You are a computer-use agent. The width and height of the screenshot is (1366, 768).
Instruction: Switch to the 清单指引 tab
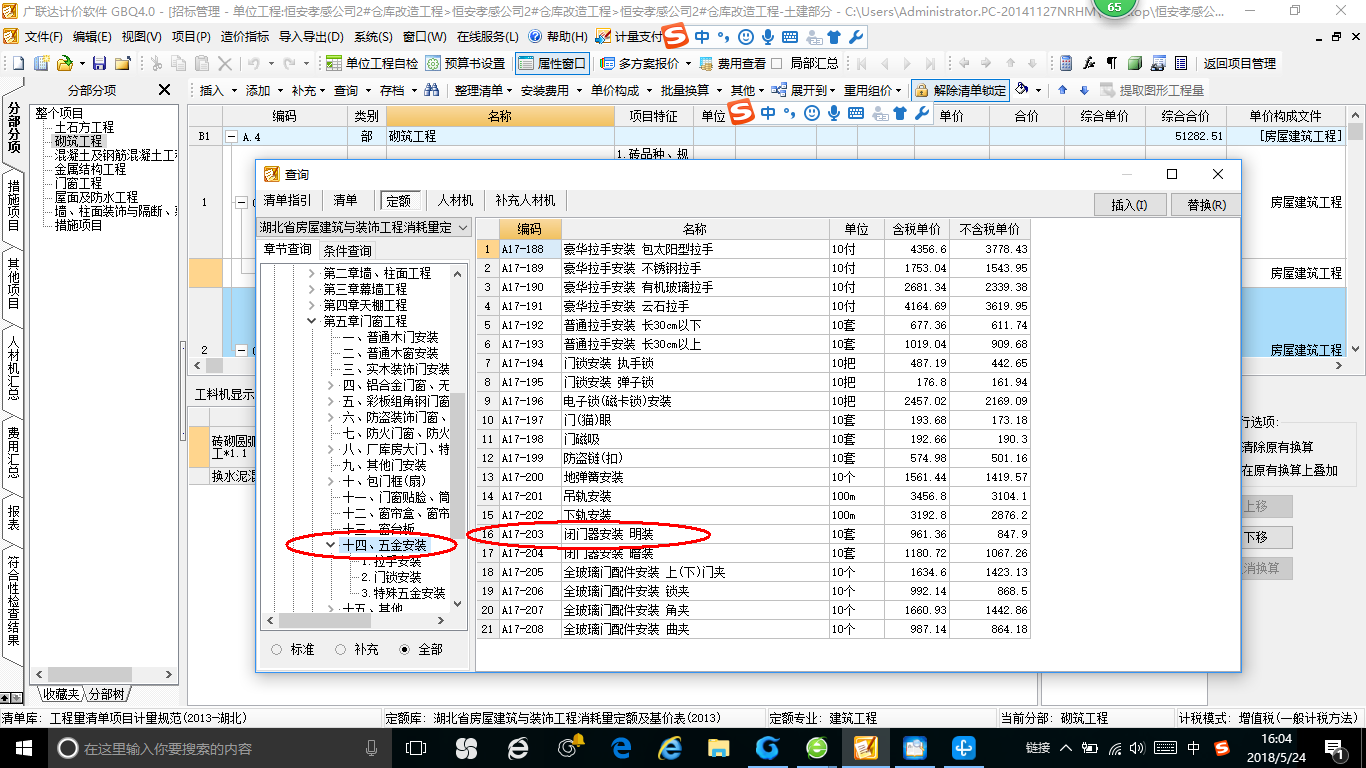pos(287,201)
